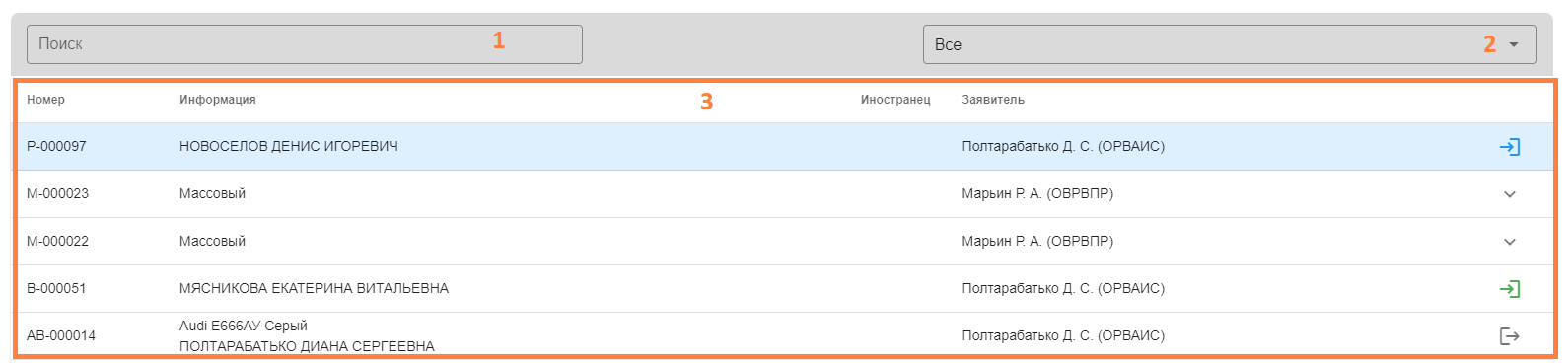This screenshot has width=1568, height=363.
Task: Click the "Заявитель" column header
Action: 993,100
